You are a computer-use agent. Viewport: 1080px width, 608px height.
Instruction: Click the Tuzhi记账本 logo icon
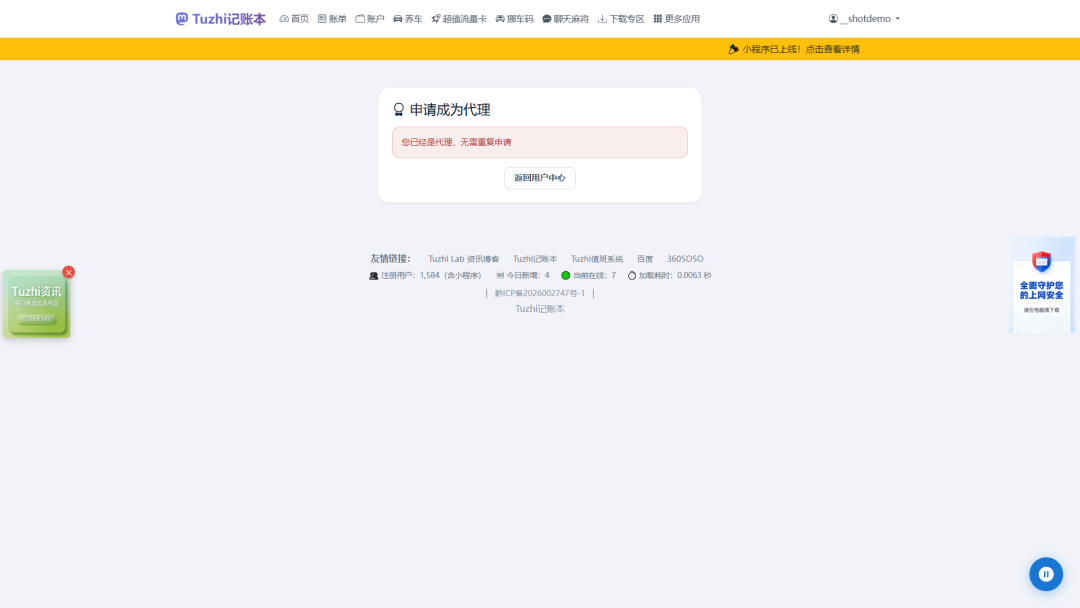click(x=182, y=19)
